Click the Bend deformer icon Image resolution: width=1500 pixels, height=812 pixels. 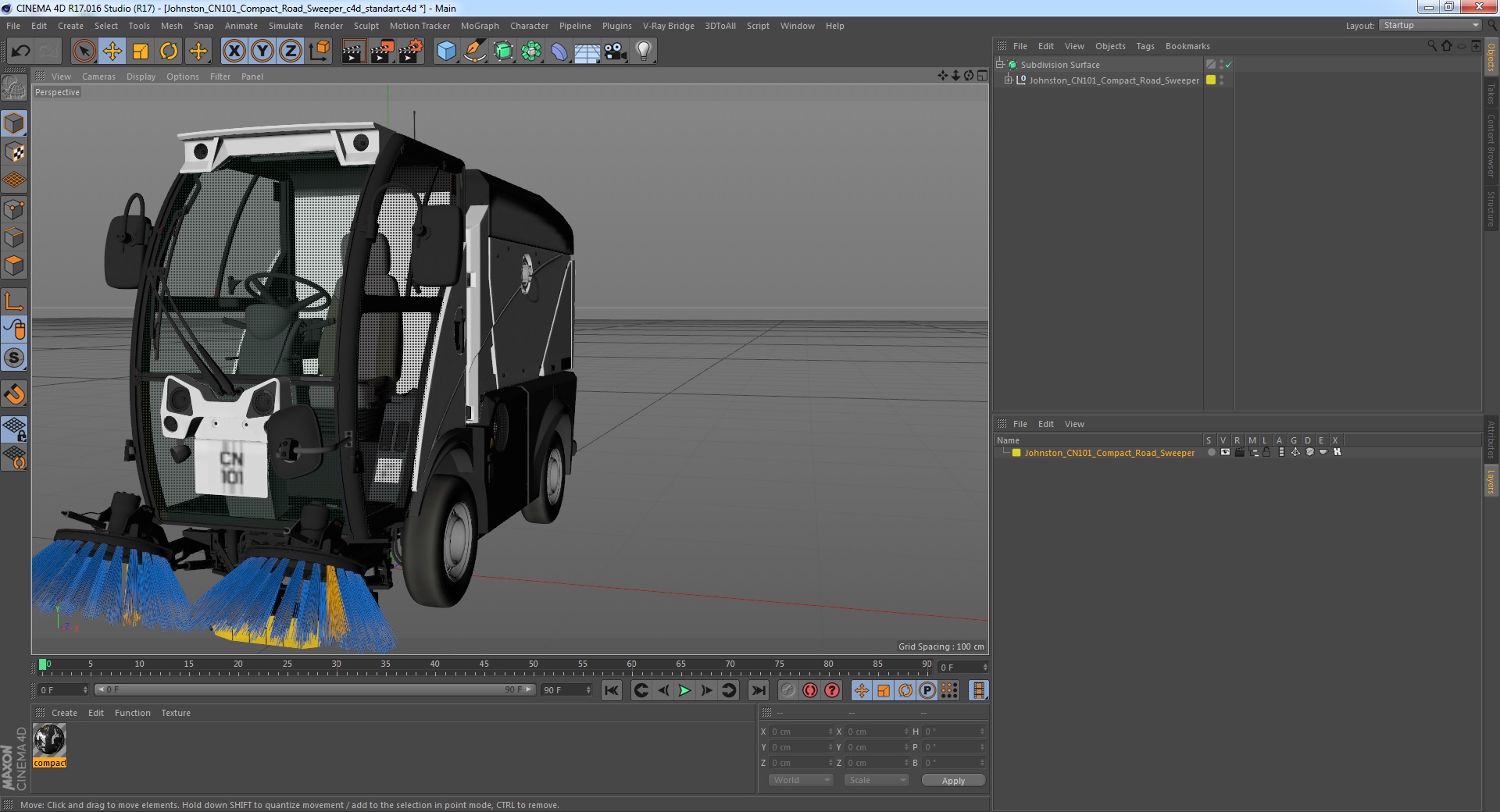coord(559,52)
